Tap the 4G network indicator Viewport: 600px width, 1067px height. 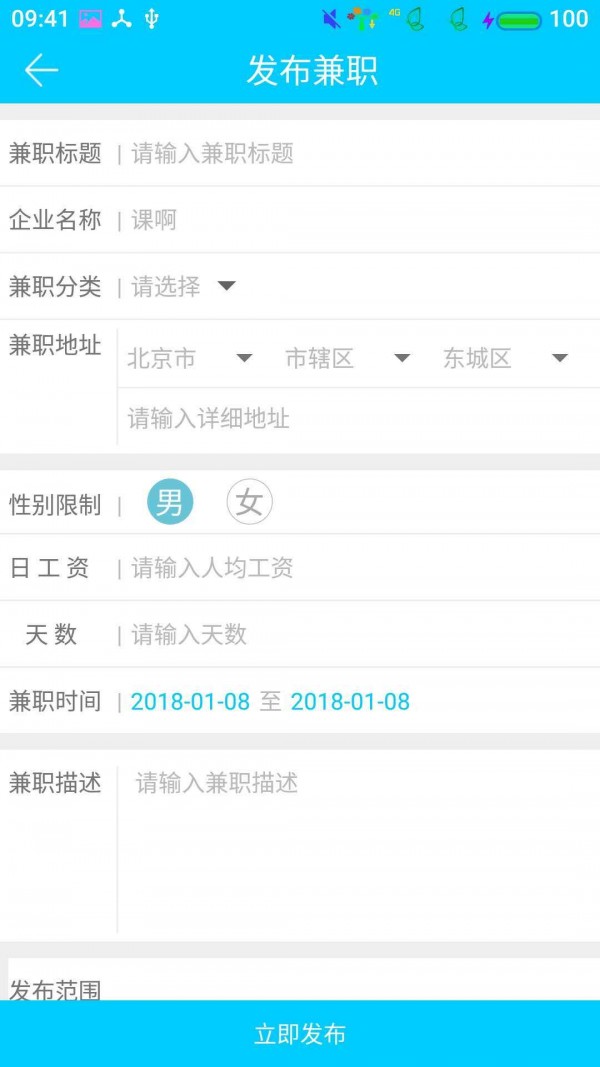(x=397, y=14)
